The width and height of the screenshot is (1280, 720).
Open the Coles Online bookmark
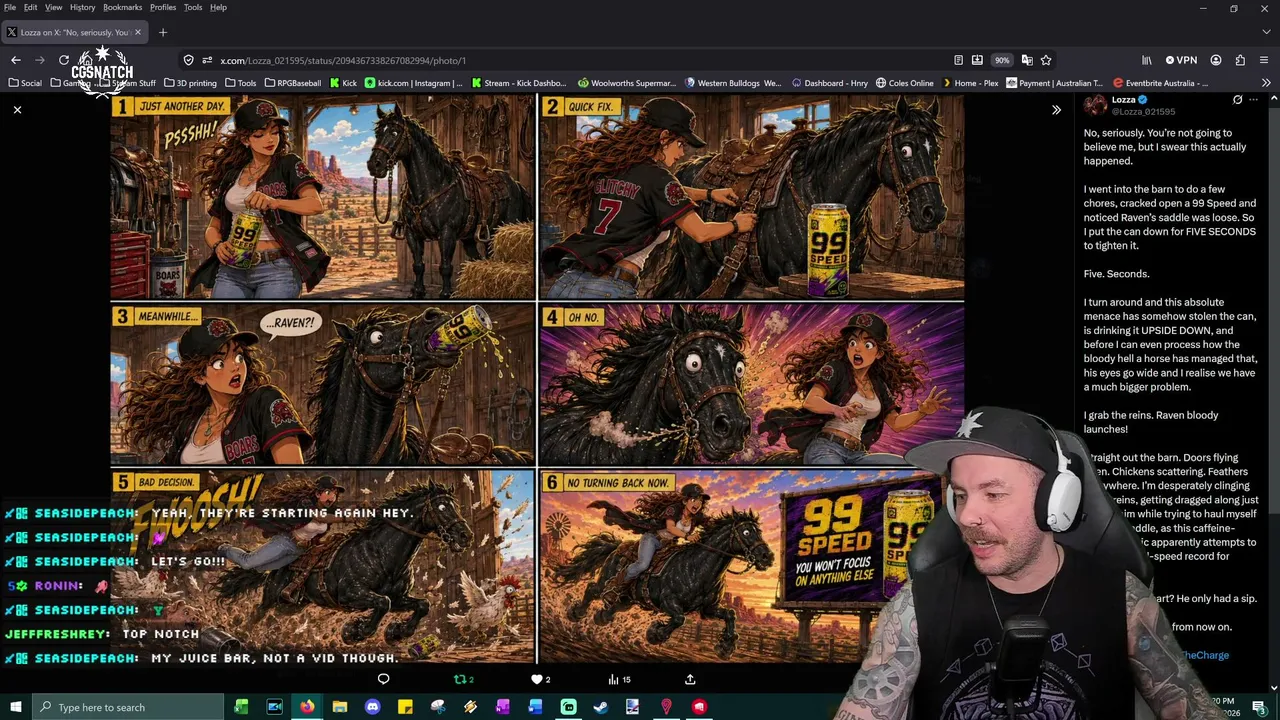(904, 83)
